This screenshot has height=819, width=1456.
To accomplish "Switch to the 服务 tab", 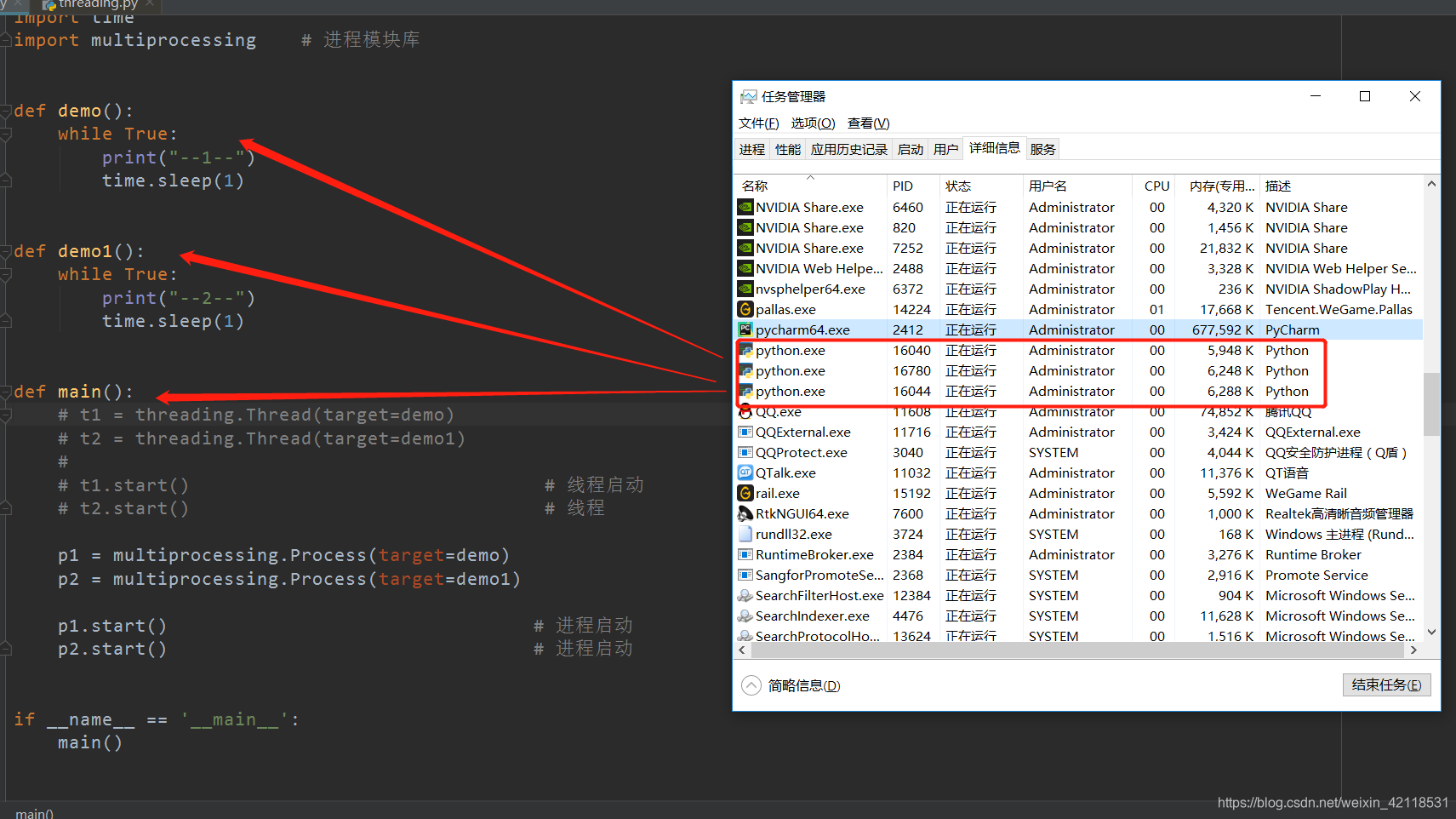I will pyautogui.click(x=1042, y=149).
